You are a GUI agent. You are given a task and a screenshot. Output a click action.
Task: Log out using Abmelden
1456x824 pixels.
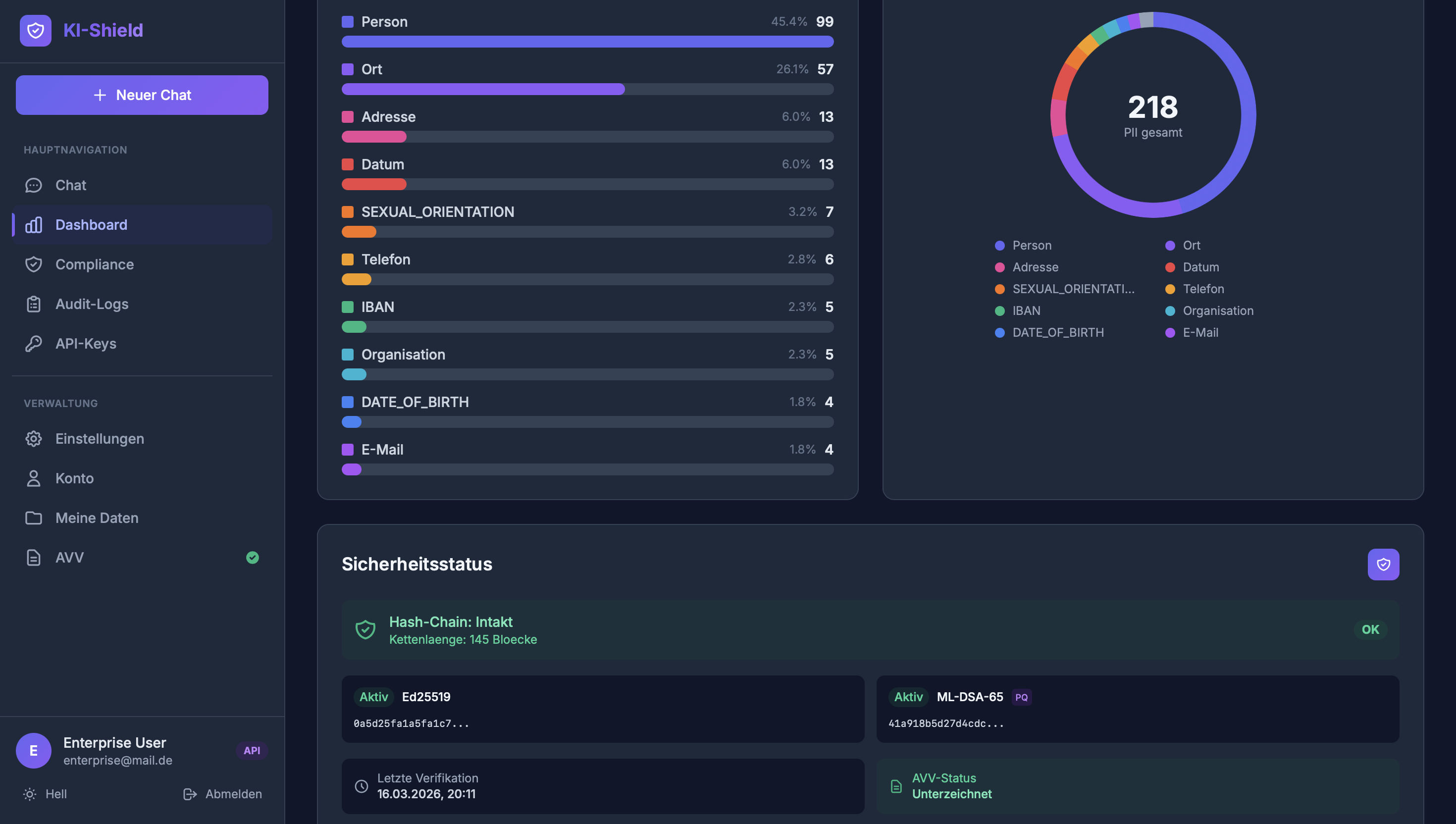point(222,794)
